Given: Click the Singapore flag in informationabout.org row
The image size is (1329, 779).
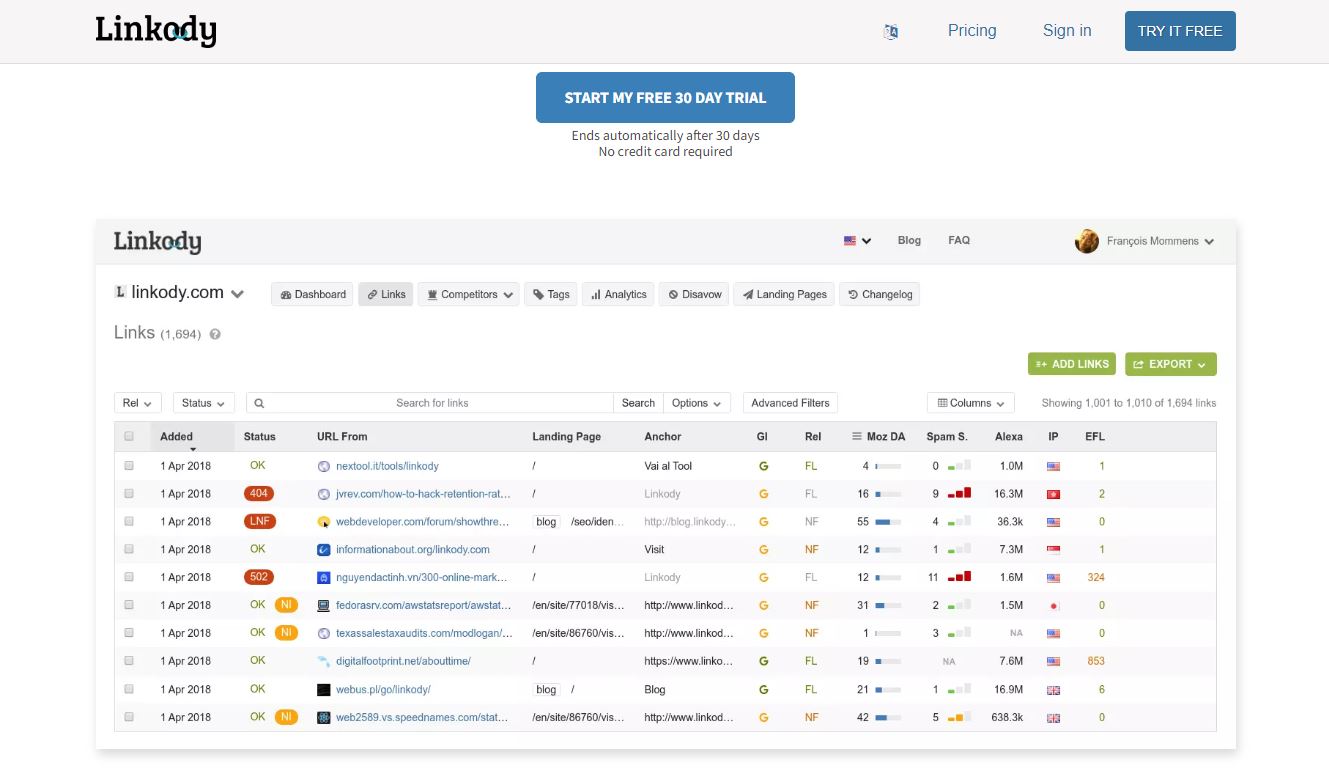Looking at the screenshot, I should point(1053,550).
